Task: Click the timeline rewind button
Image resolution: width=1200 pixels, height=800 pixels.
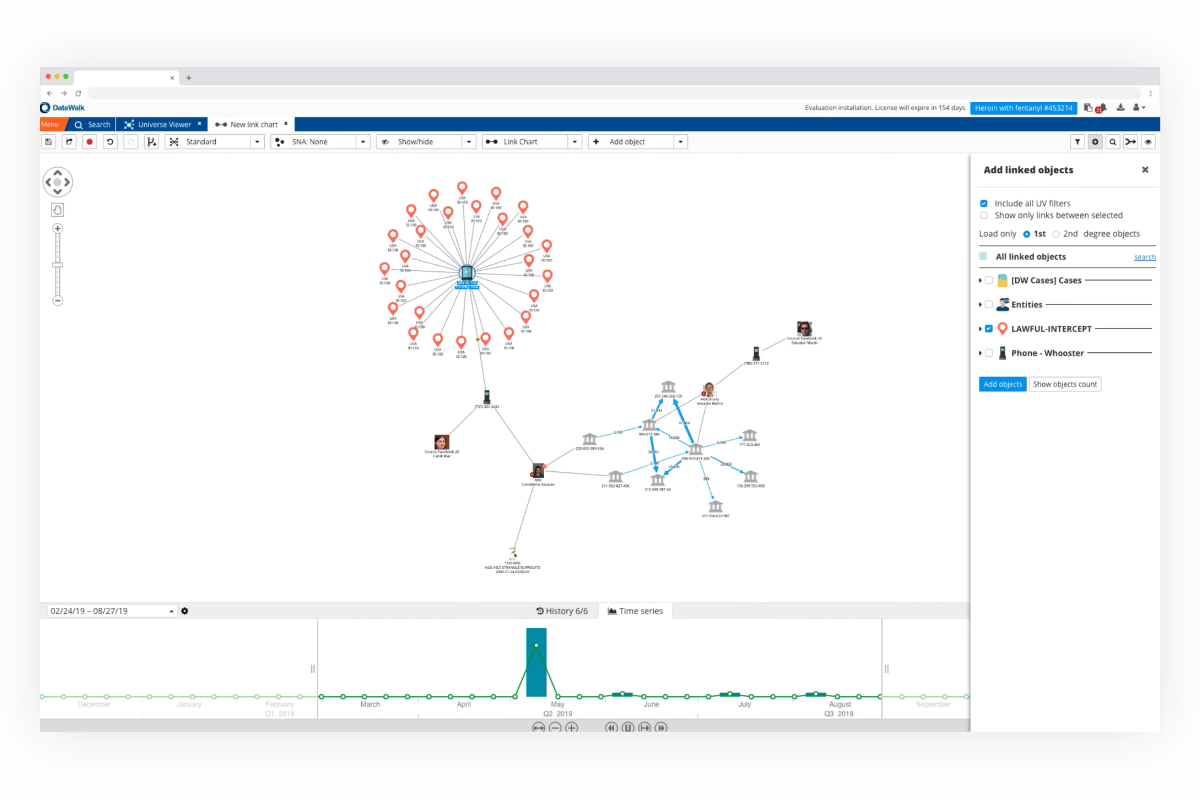Action: [x=611, y=727]
